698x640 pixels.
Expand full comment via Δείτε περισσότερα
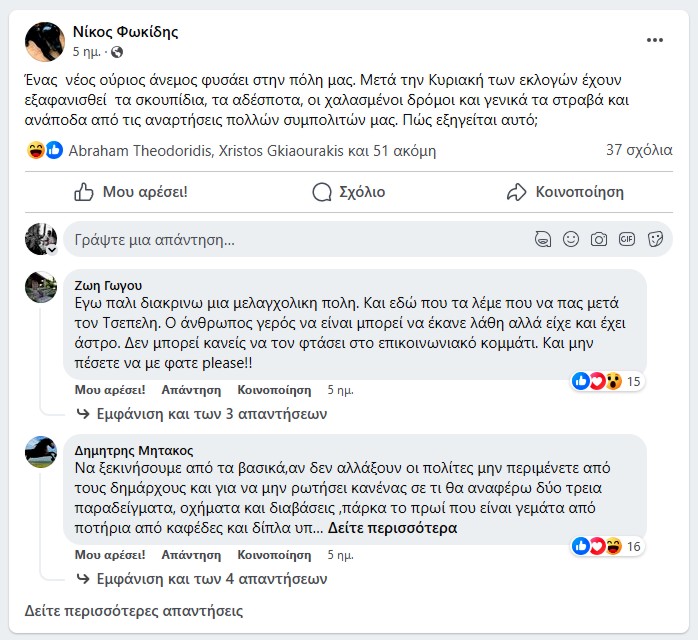click(x=392, y=528)
